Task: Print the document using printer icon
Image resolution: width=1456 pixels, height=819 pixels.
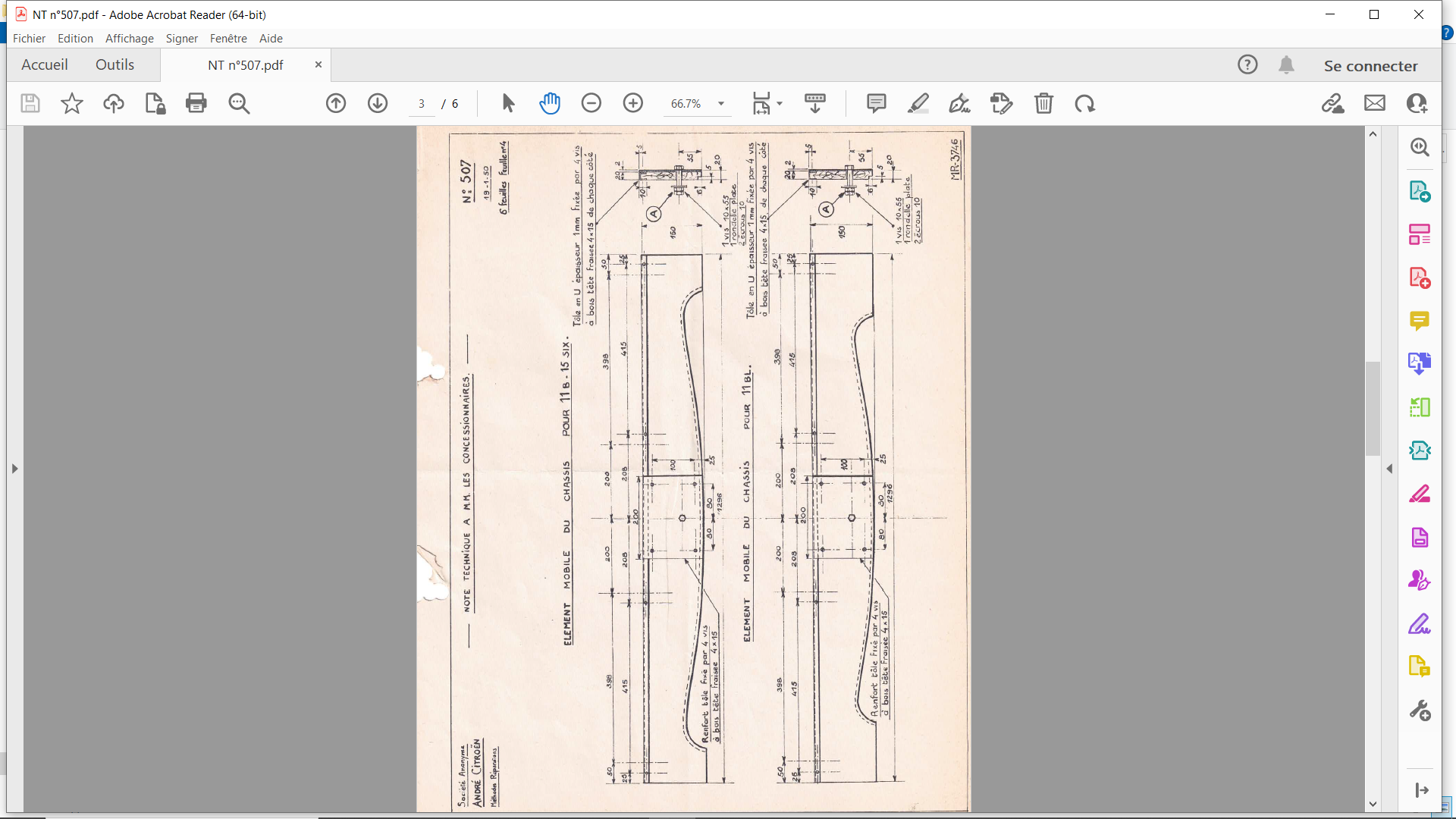Action: coord(196,103)
